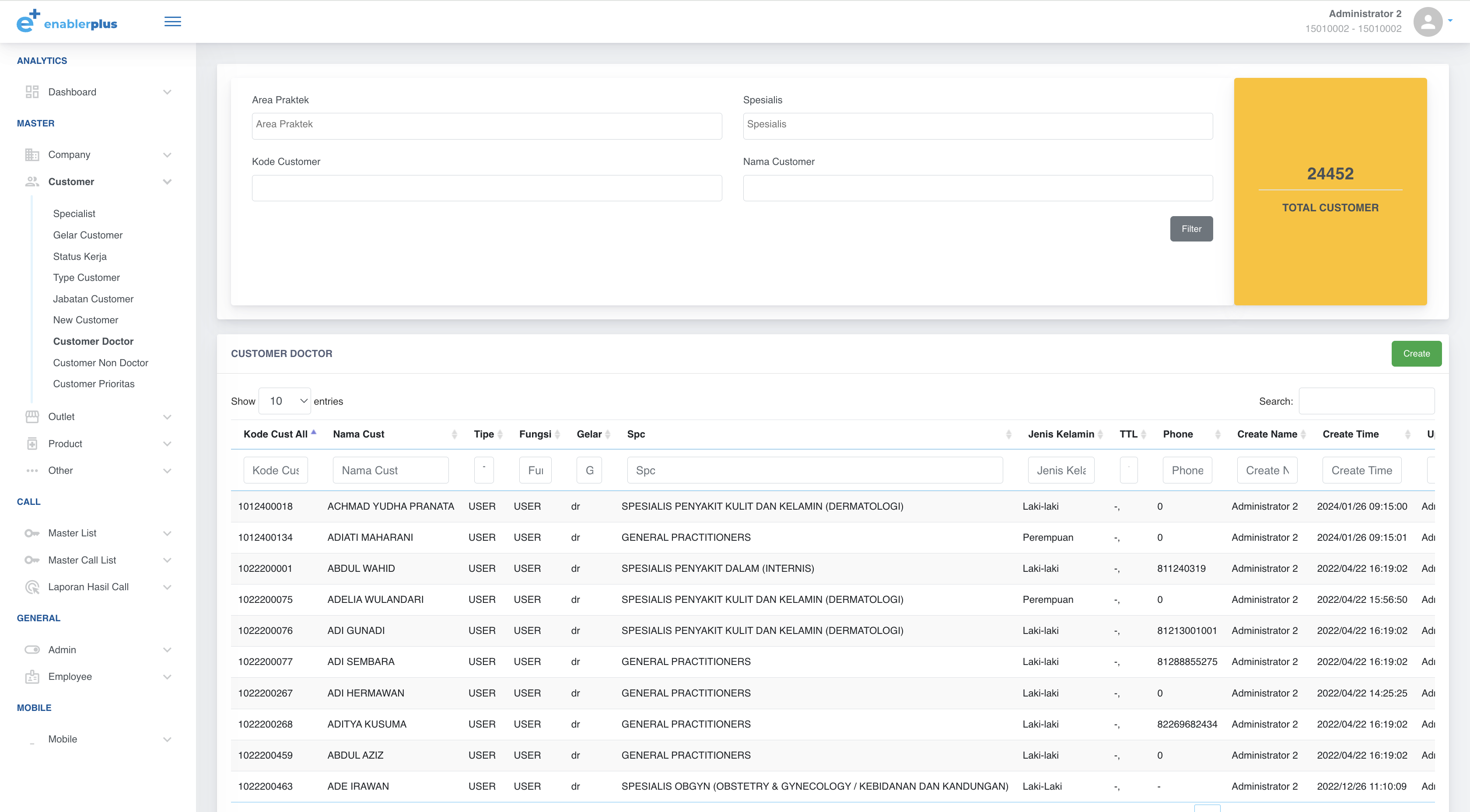Expand the Employee menu chevron
Image resolution: width=1470 pixels, height=812 pixels.
(167, 677)
